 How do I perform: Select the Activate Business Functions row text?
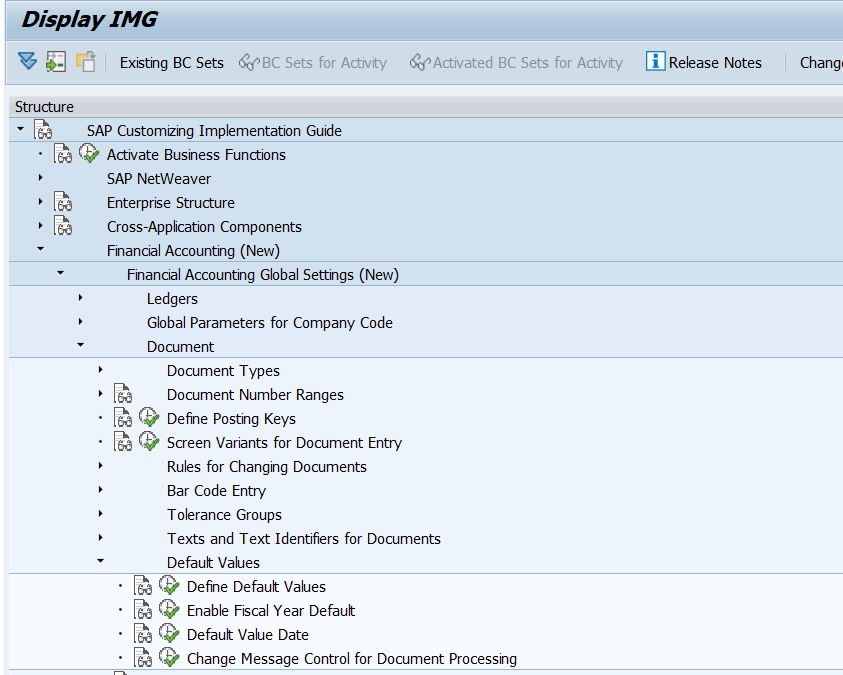(196, 155)
